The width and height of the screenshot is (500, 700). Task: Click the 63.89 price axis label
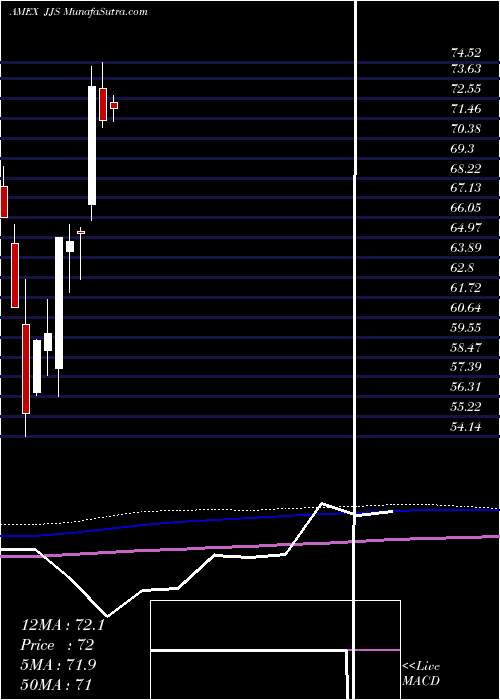[466, 247]
